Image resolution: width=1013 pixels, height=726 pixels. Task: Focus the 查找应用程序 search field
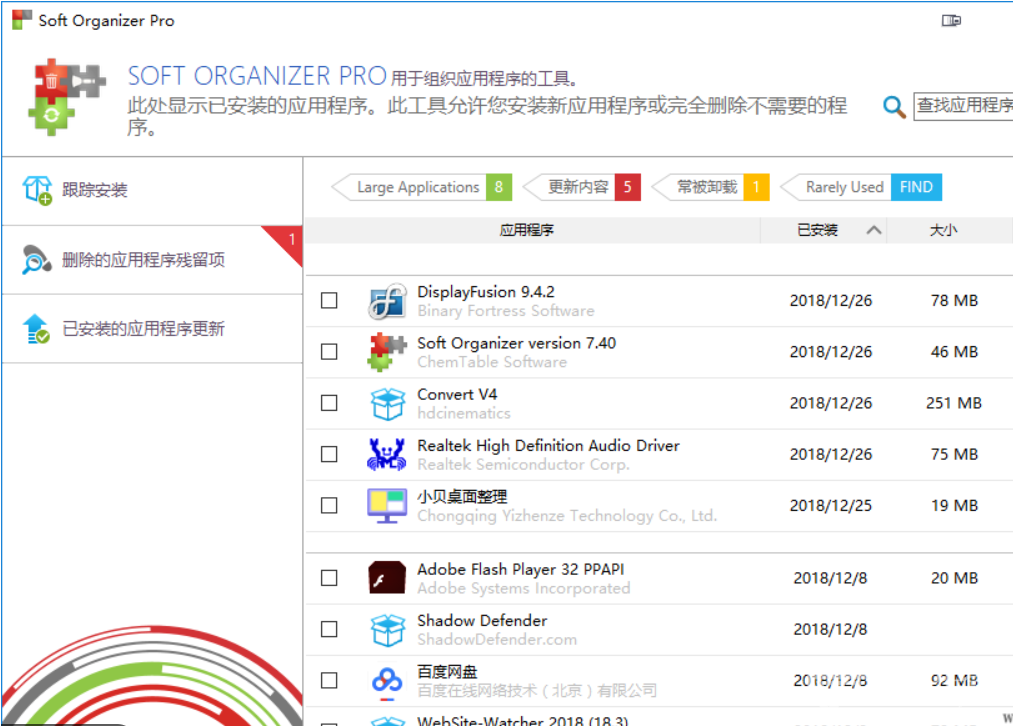tap(963, 106)
